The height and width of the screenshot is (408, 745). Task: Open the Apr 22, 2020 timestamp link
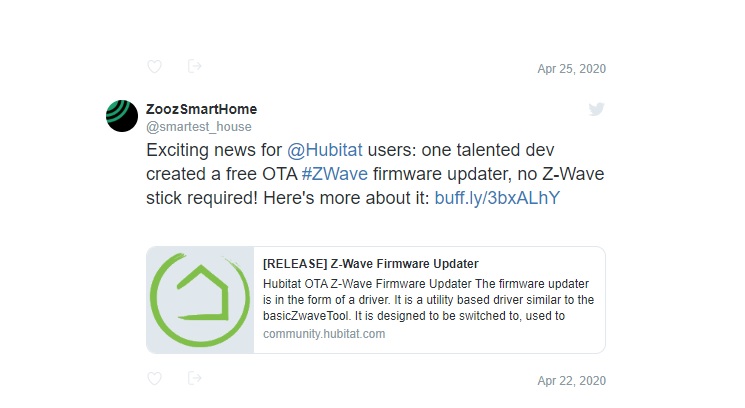[x=571, y=381]
